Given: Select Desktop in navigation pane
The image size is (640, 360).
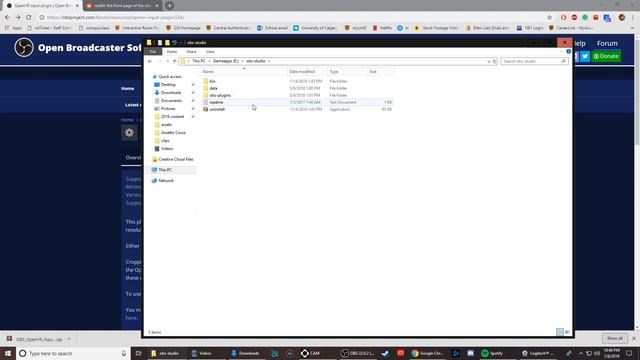Looking at the screenshot, I should pos(168,84).
